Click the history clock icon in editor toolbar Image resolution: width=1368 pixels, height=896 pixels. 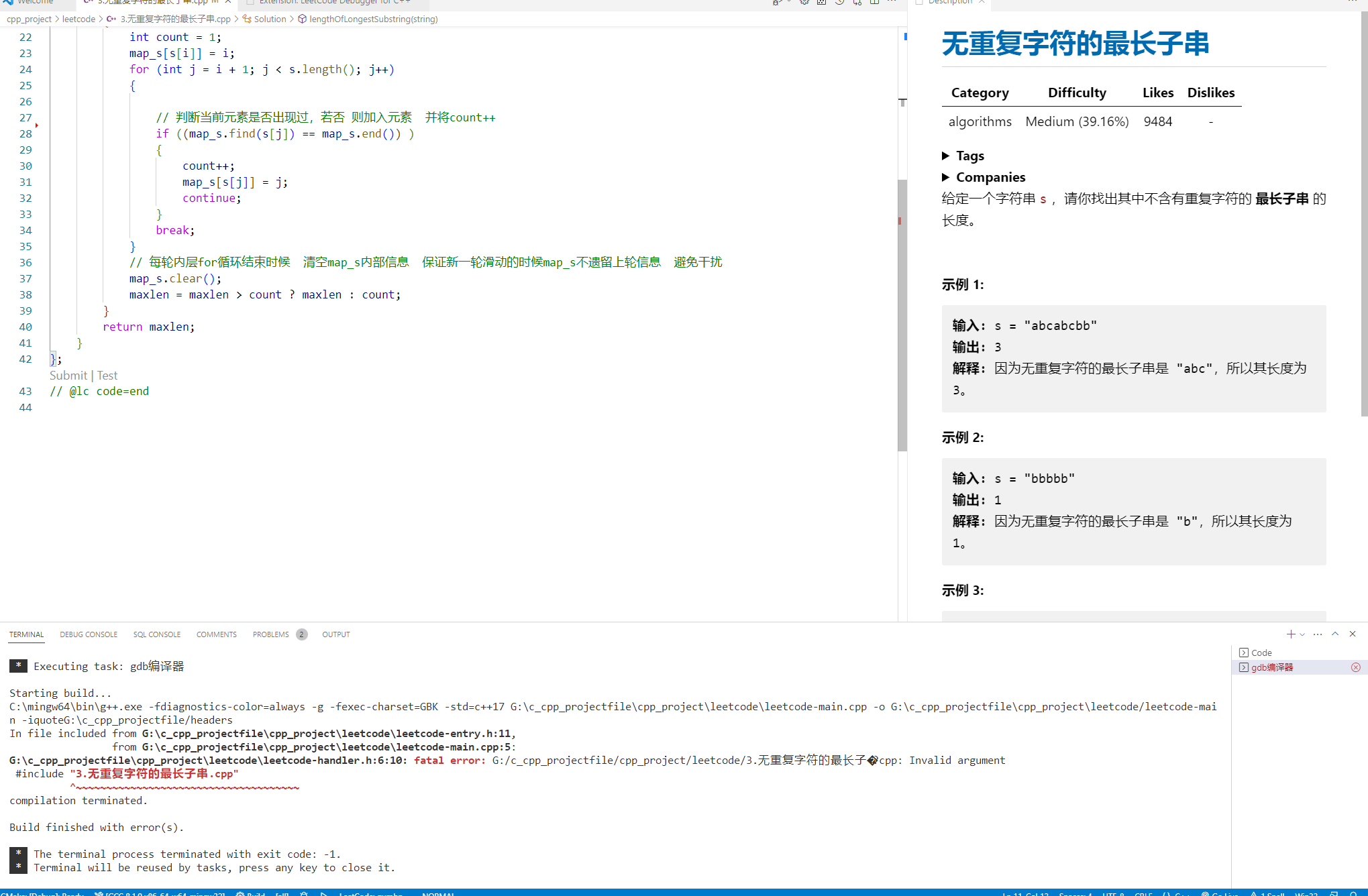coord(839,2)
